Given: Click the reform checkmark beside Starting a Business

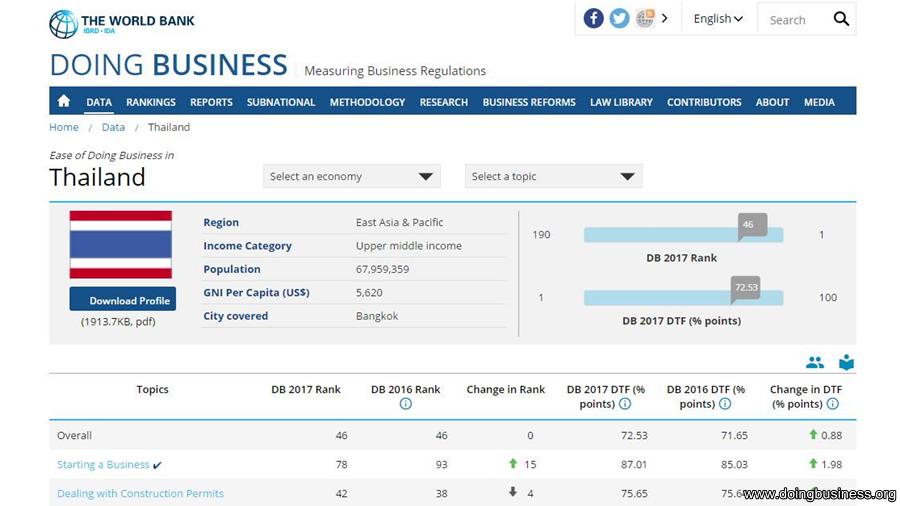Looking at the screenshot, I should coord(157,465).
